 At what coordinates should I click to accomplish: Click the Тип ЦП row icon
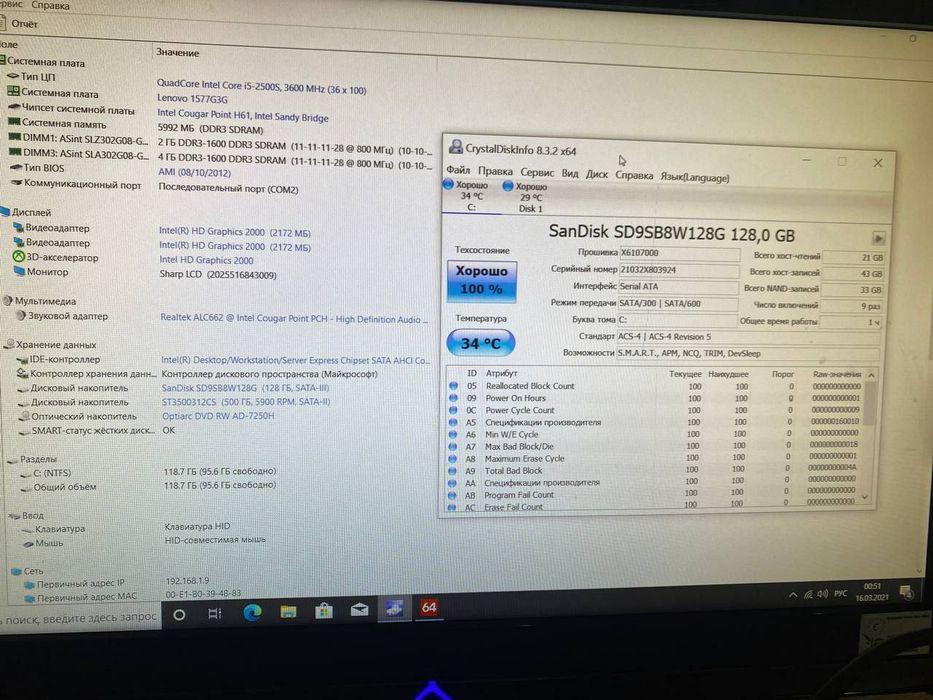pyautogui.click(x=12, y=76)
